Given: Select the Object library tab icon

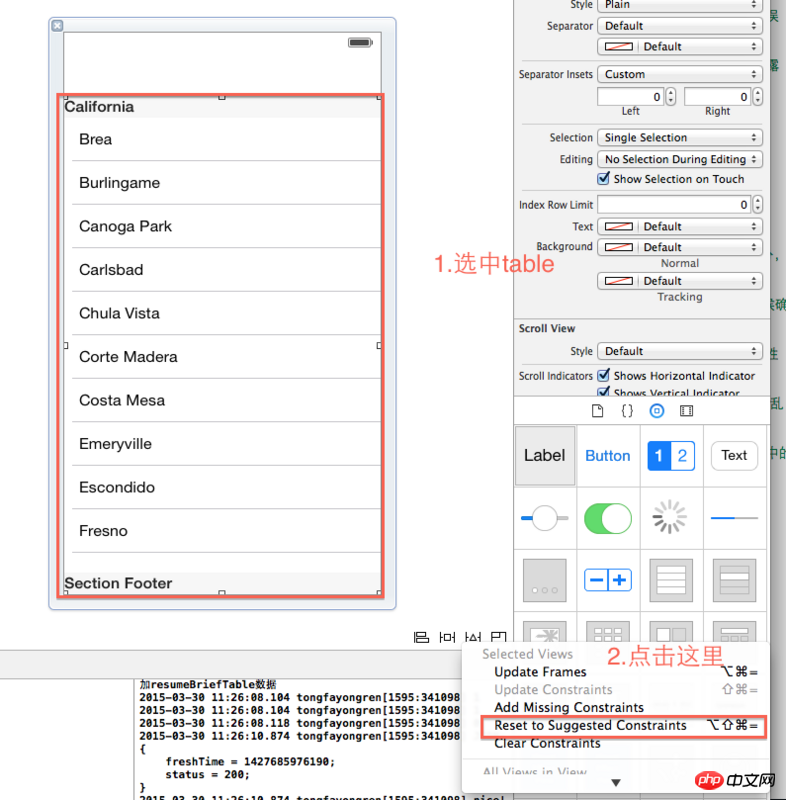Looking at the screenshot, I should [657, 411].
